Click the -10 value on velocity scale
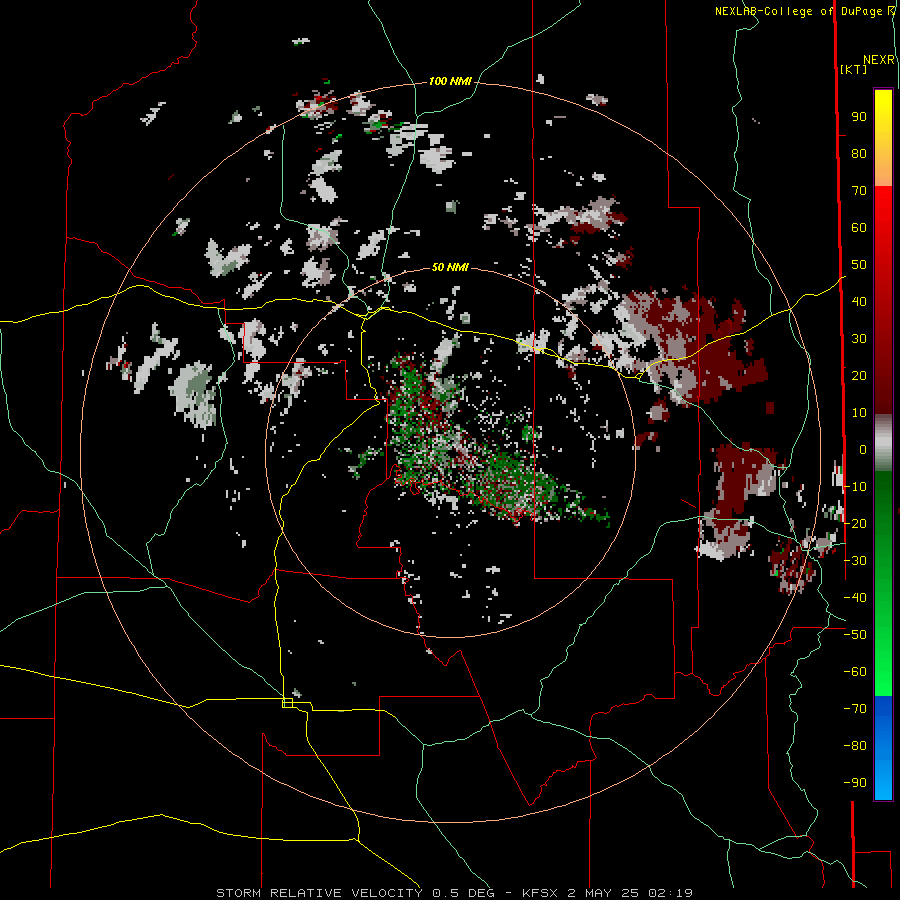Image resolution: width=900 pixels, height=900 pixels. click(x=855, y=487)
